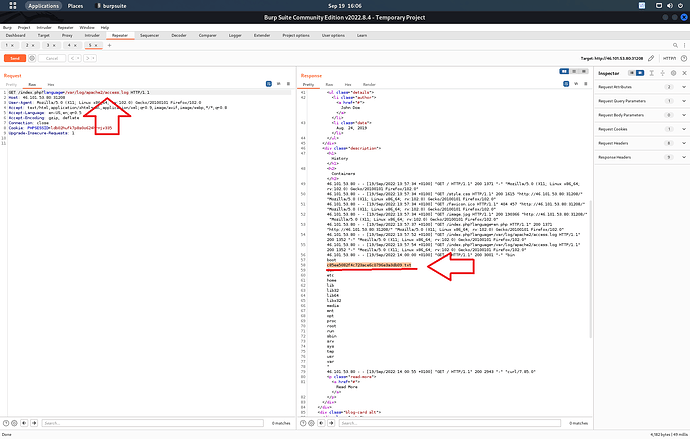Toggle HTTP/1 protocol selector
690x439 pixels.
pos(669,58)
